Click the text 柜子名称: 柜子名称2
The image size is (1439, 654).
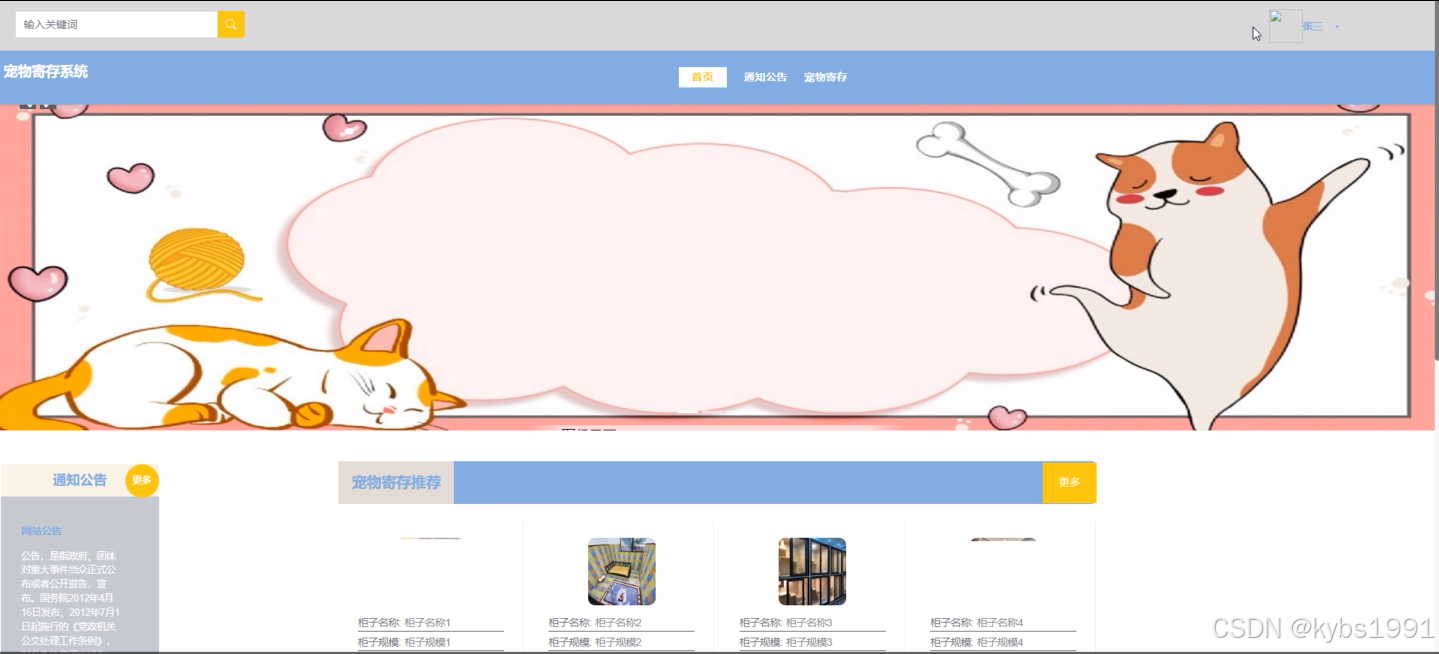pos(595,623)
